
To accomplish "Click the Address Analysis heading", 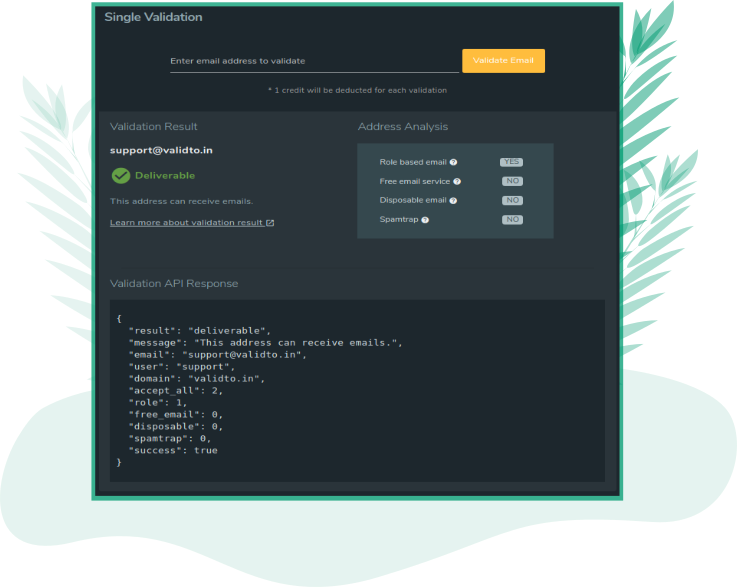I will [403, 126].
